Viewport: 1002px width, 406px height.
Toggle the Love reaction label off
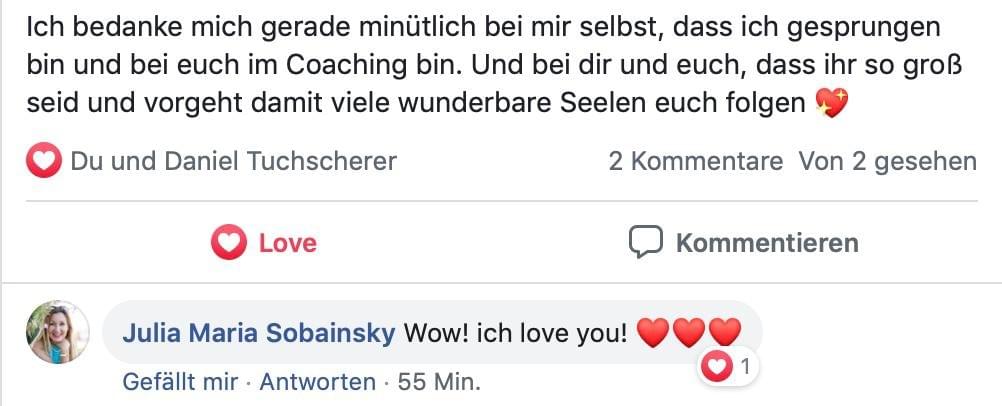click(x=288, y=243)
